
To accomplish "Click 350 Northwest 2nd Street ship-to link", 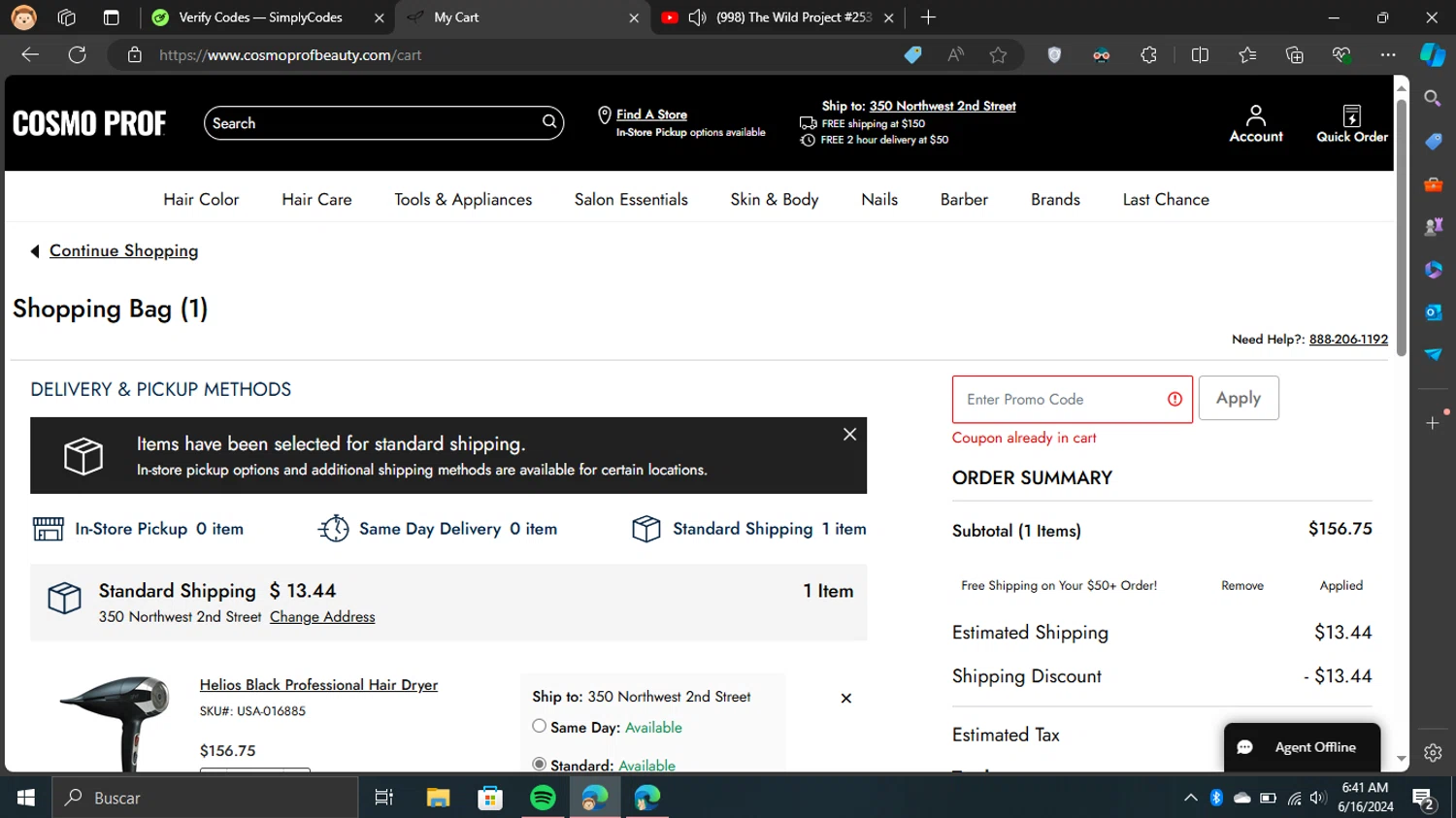I will pos(943,106).
